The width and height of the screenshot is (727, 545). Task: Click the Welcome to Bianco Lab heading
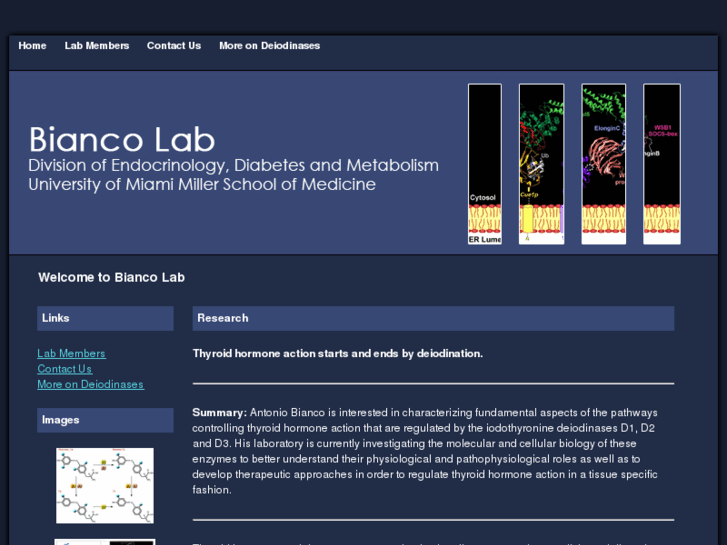112,277
